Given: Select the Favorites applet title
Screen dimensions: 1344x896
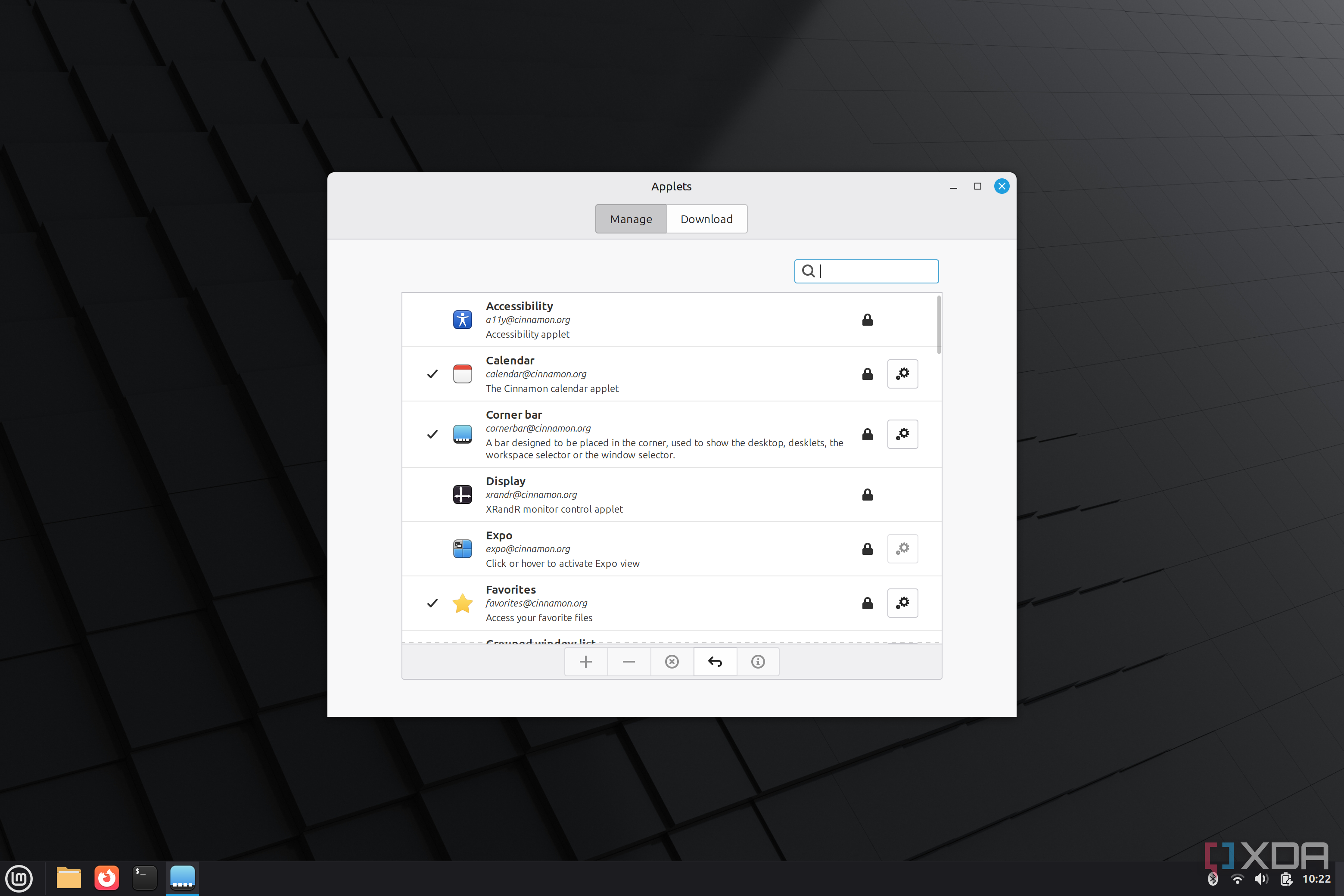Looking at the screenshot, I should coord(511,590).
